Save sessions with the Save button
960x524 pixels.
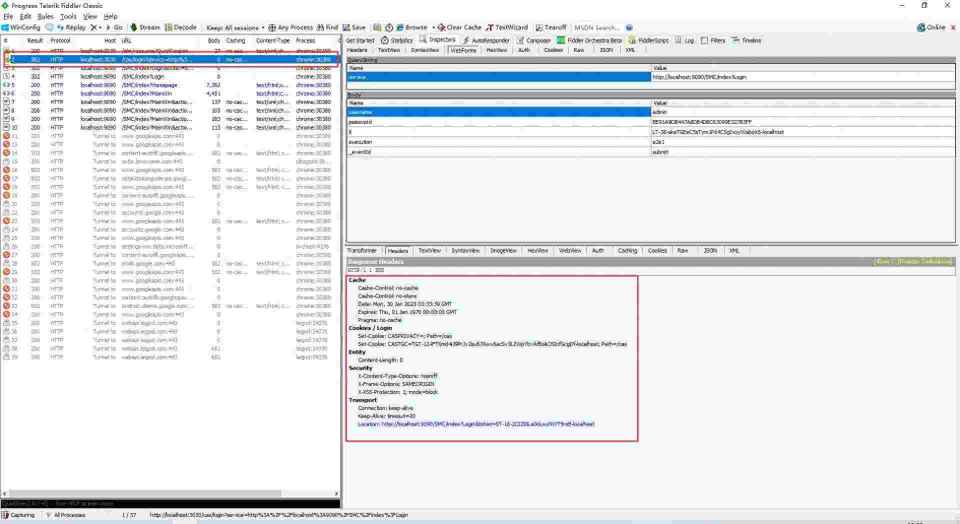(354, 28)
